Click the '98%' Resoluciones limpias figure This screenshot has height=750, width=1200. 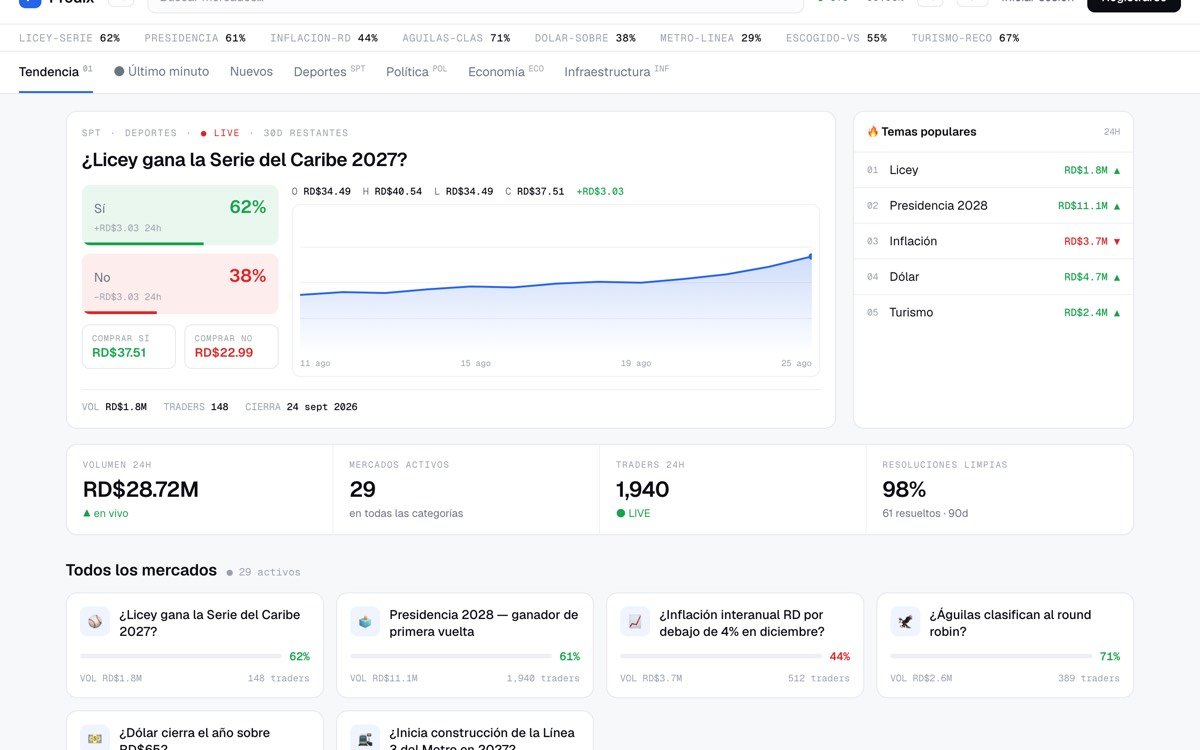(904, 489)
